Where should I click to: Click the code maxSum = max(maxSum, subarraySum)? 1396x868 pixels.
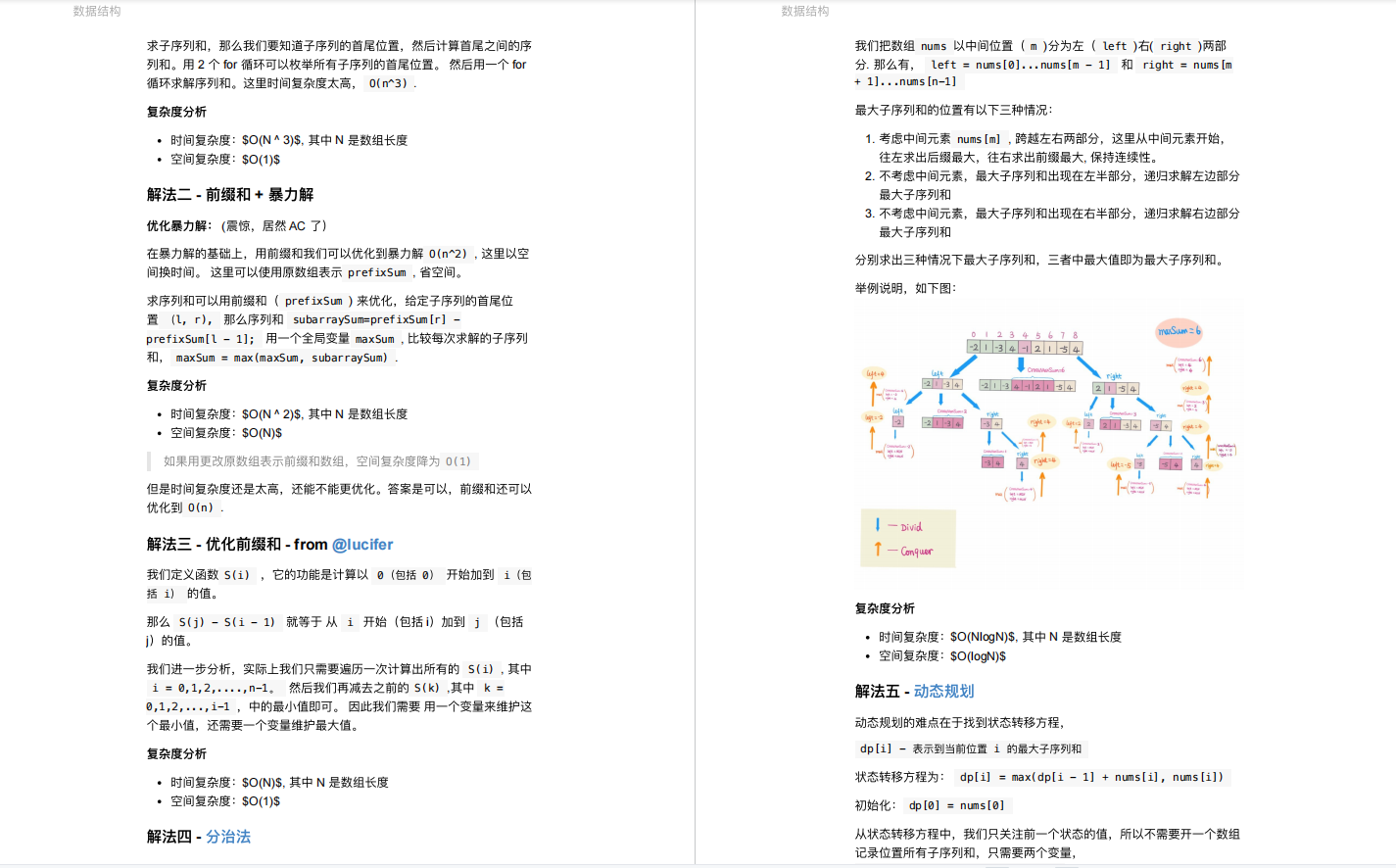click(x=282, y=358)
